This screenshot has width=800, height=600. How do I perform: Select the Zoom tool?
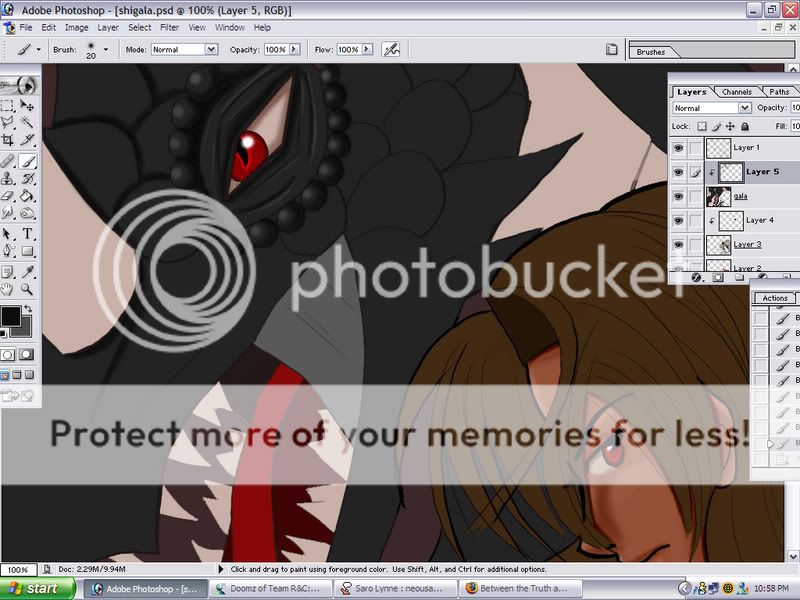click(x=27, y=290)
